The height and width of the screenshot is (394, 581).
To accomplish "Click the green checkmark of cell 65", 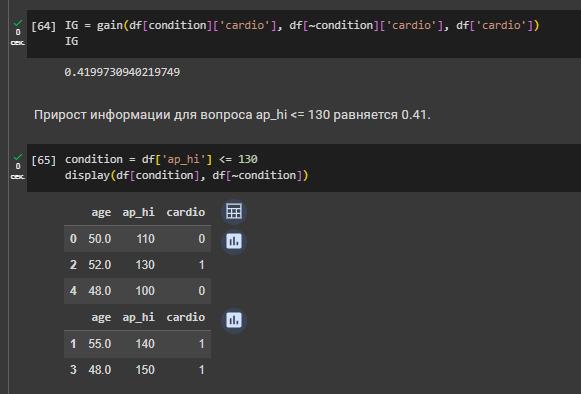I will click(x=17, y=157).
